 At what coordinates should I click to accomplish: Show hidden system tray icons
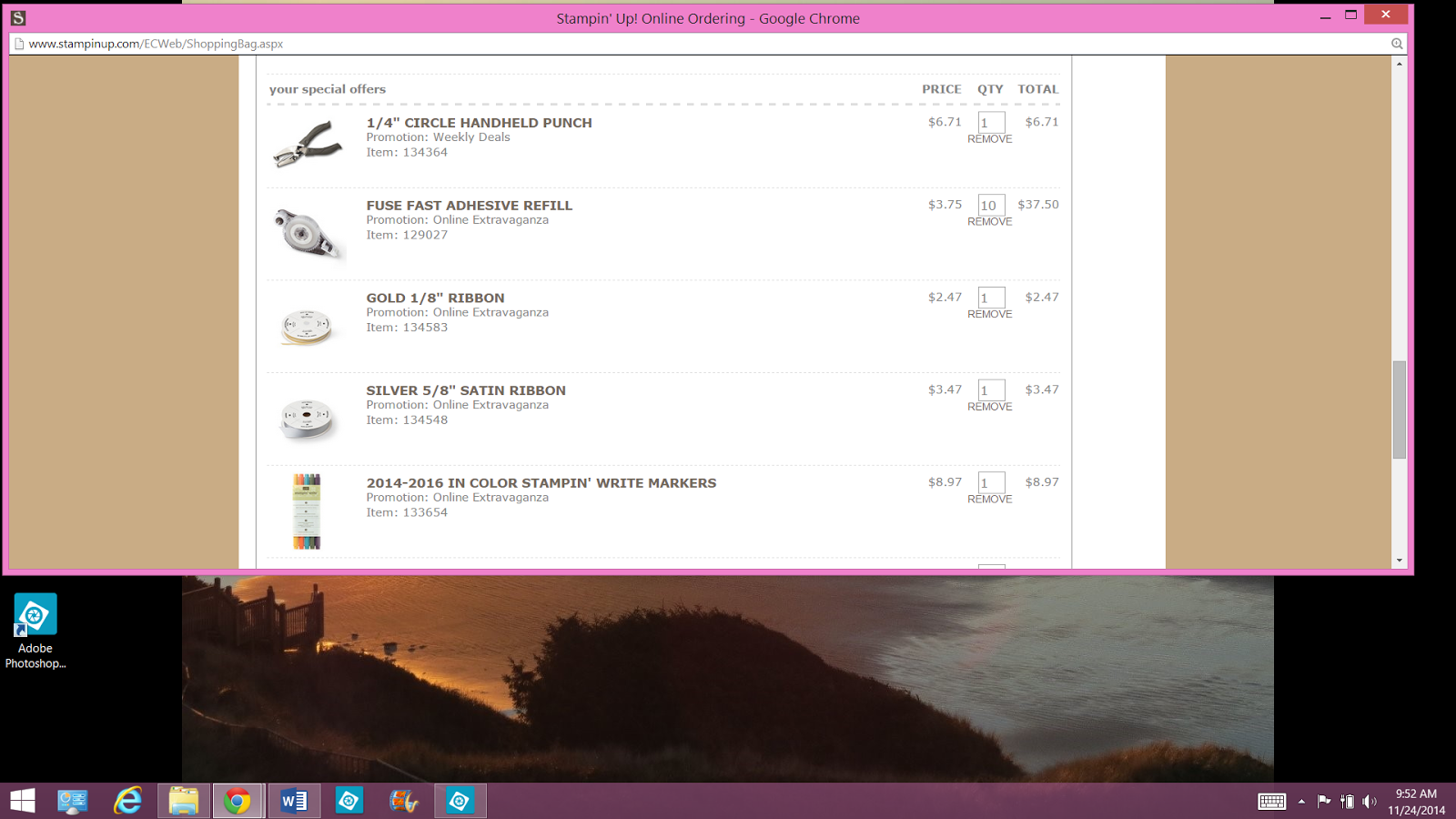[x=1301, y=802]
